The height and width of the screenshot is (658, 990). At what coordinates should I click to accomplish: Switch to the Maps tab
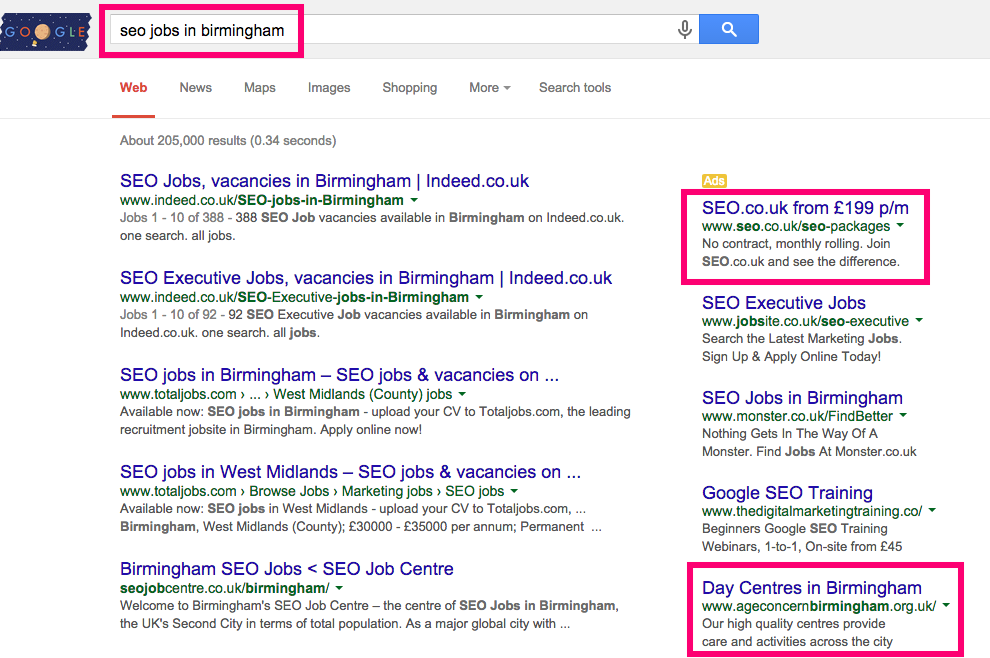click(x=259, y=88)
